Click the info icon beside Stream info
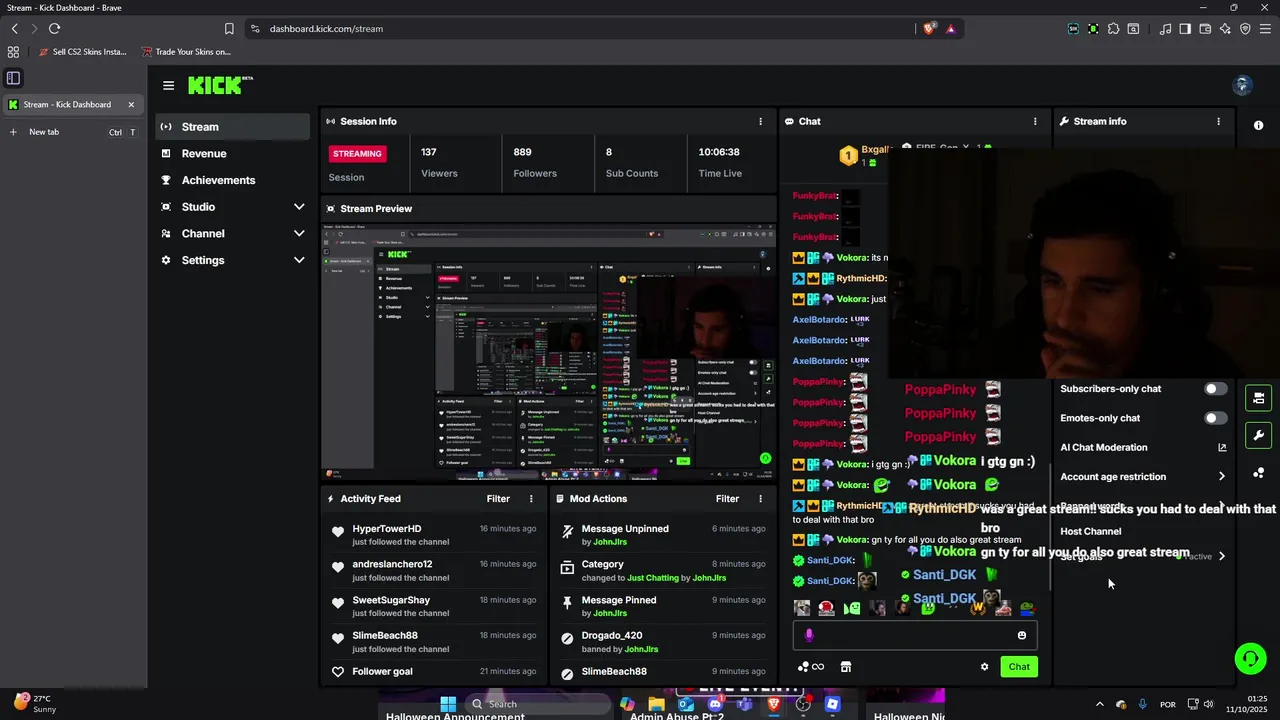The height and width of the screenshot is (720, 1280). tap(1258, 125)
